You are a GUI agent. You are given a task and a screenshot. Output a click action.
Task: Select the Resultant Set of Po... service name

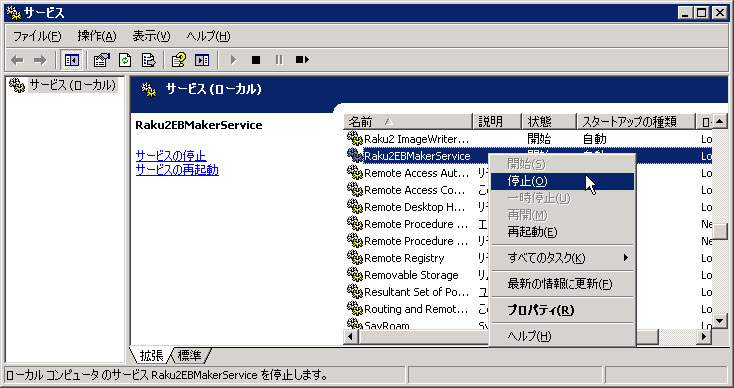417,292
